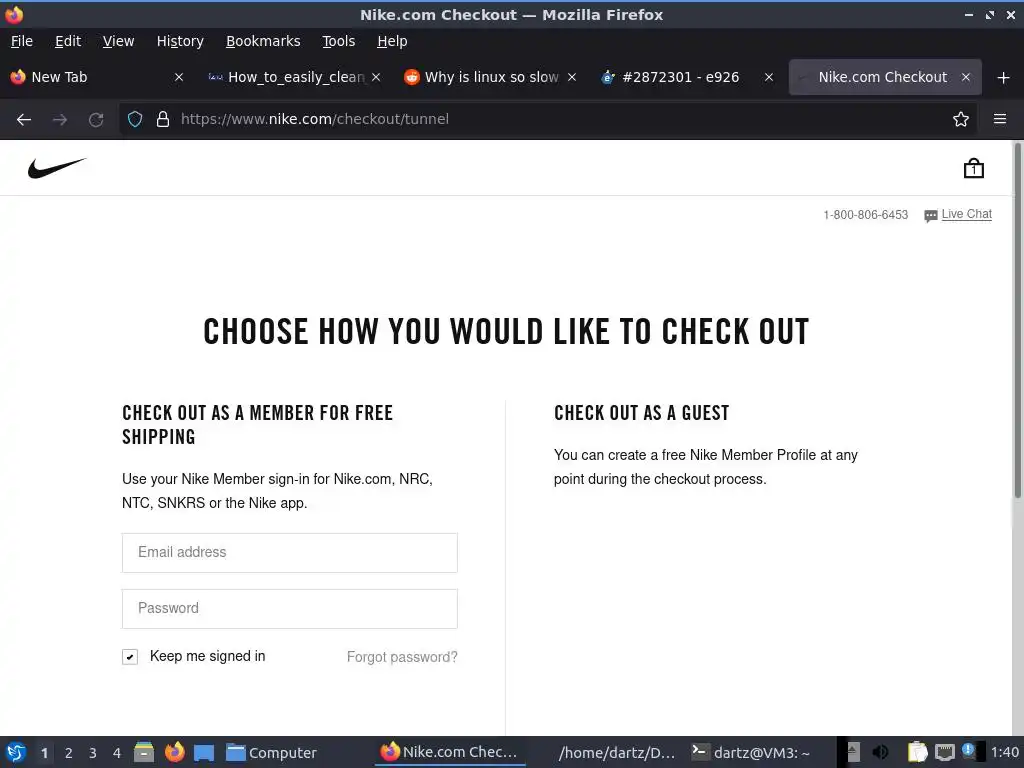Click the Nike swoosh logo

point(57,168)
